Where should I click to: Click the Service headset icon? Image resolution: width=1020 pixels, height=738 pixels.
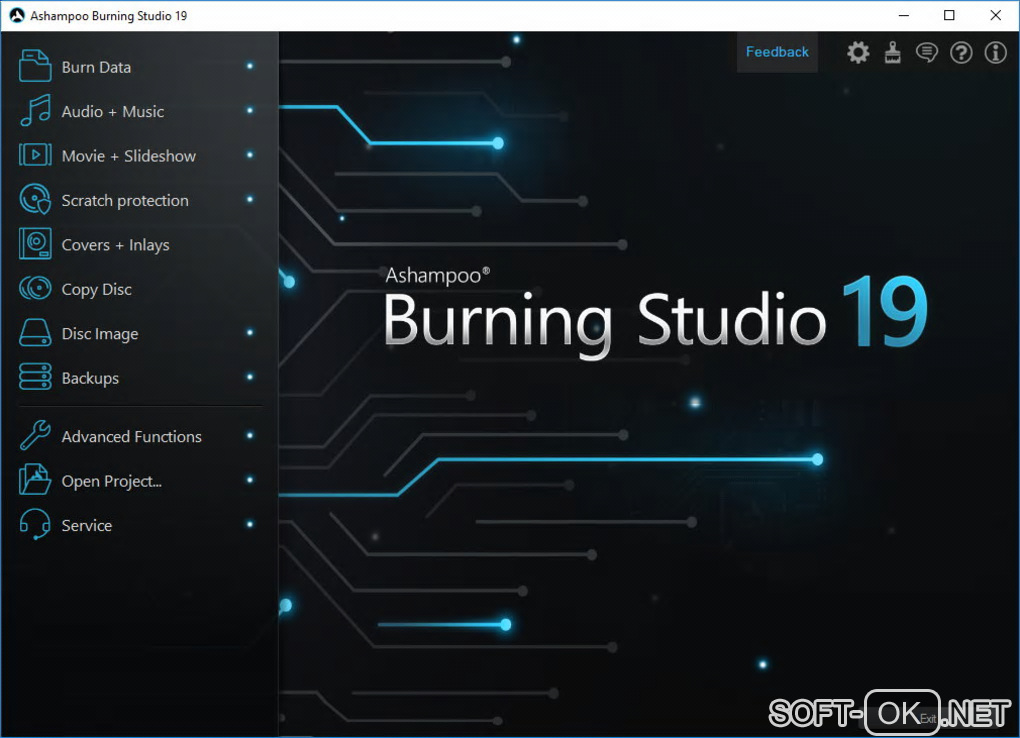click(x=35, y=524)
